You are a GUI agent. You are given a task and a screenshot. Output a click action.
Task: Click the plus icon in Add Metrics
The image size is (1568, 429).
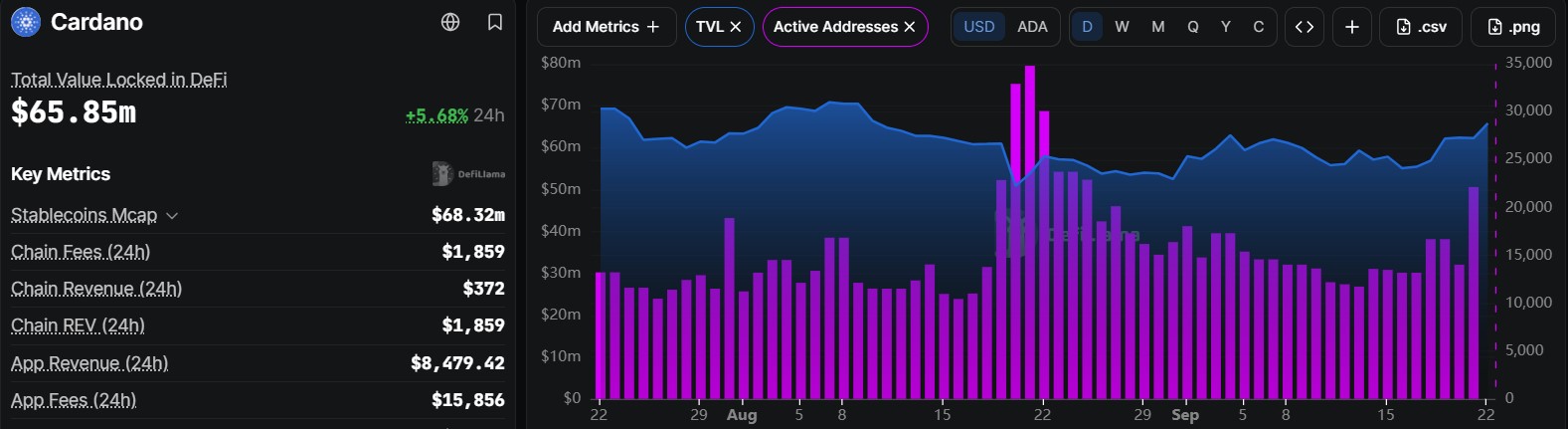(653, 27)
